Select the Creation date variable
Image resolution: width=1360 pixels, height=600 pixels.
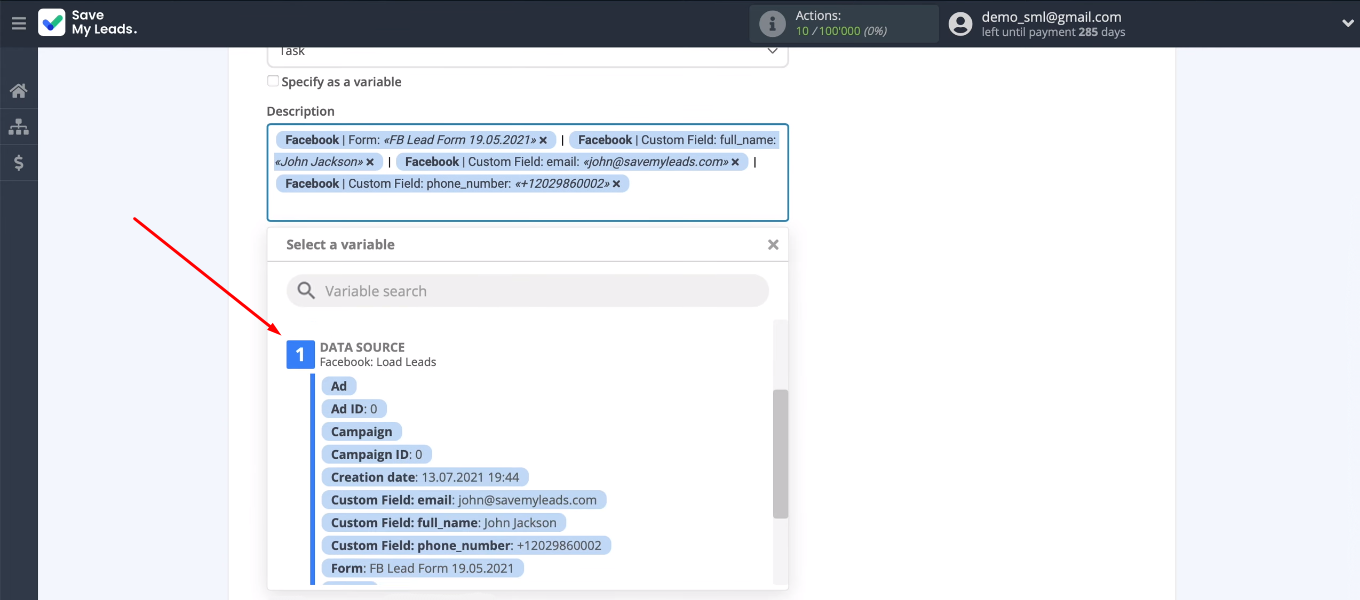(x=425, y=477)
